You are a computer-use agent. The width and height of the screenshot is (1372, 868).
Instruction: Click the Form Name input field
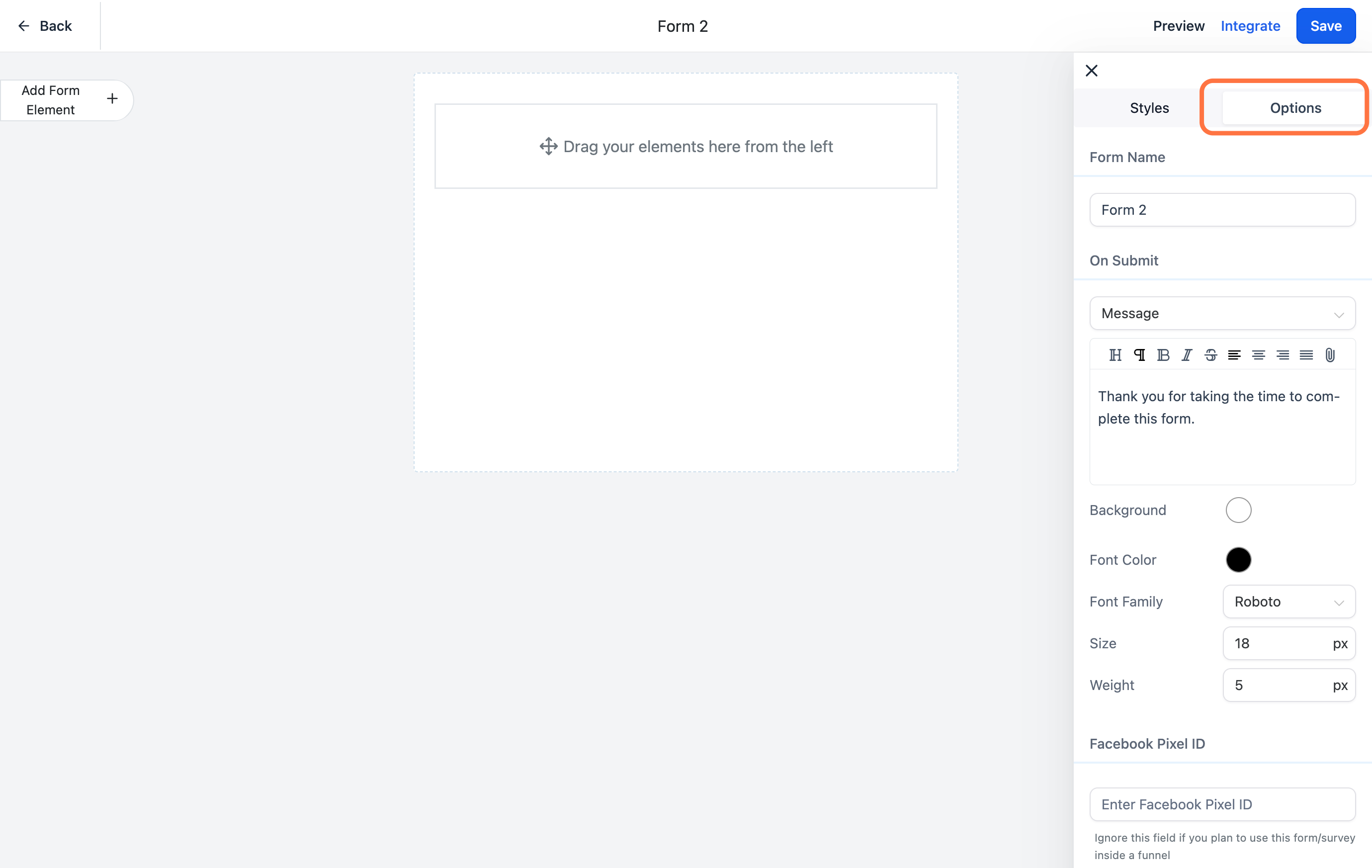tap(1222, 210)
